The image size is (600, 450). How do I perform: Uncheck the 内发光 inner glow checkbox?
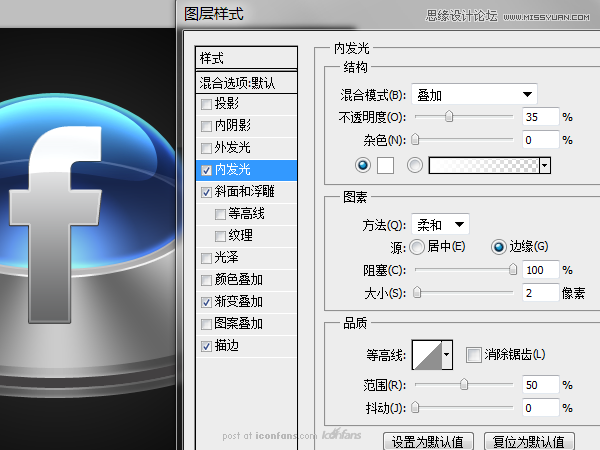click(x=206, y=170)
